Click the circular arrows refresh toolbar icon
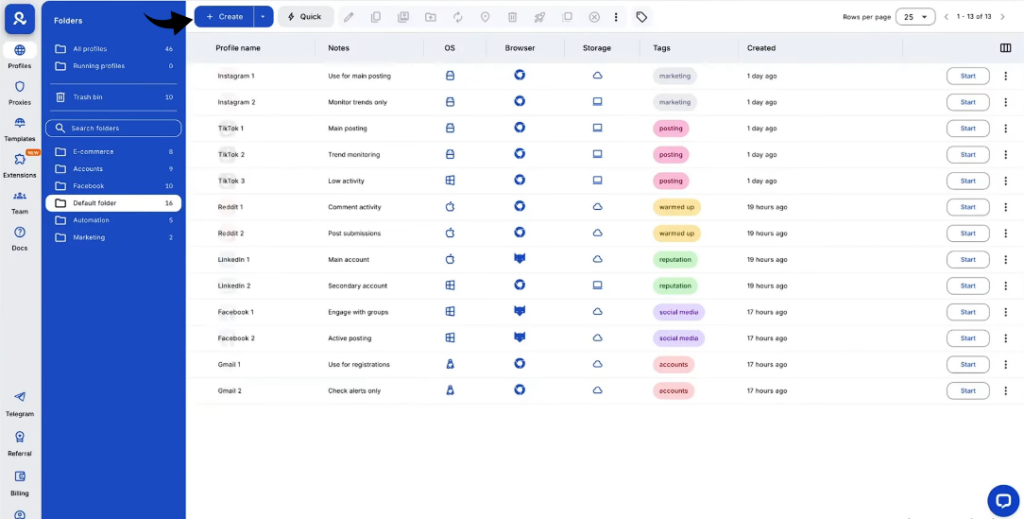This screenshot has height=519, width=1024. tap(458, 17)
